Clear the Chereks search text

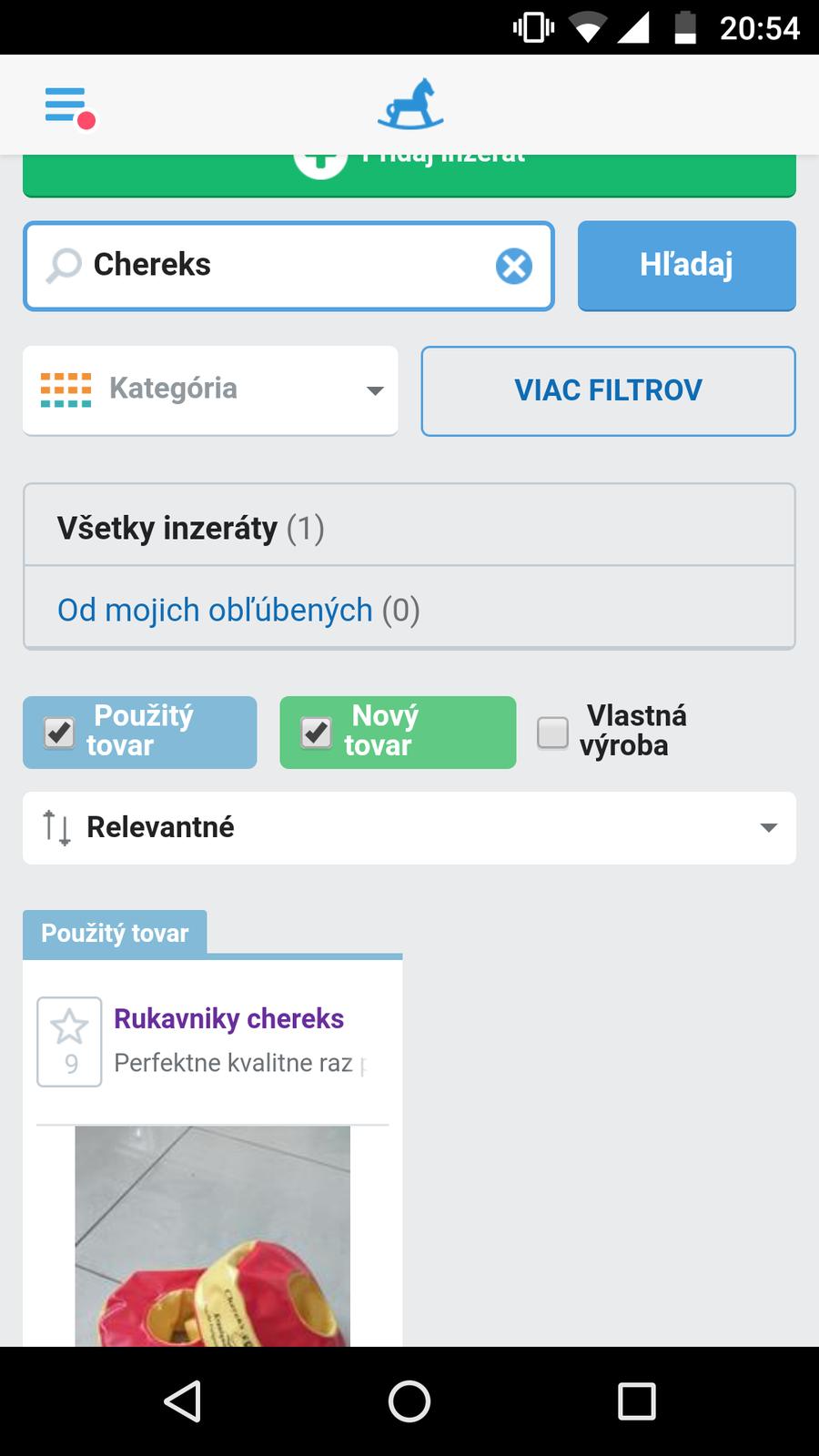(x=514, y=266)
